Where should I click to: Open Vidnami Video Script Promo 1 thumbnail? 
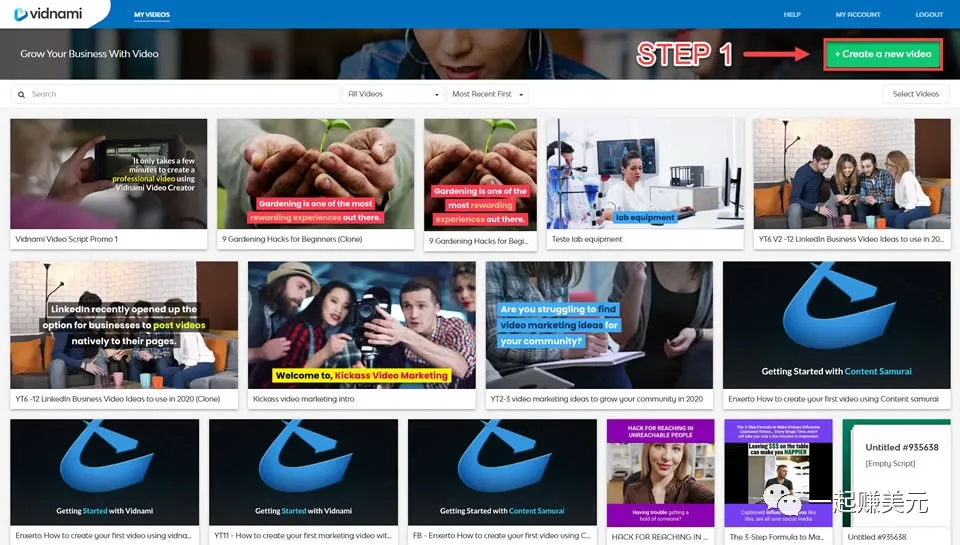109,174
